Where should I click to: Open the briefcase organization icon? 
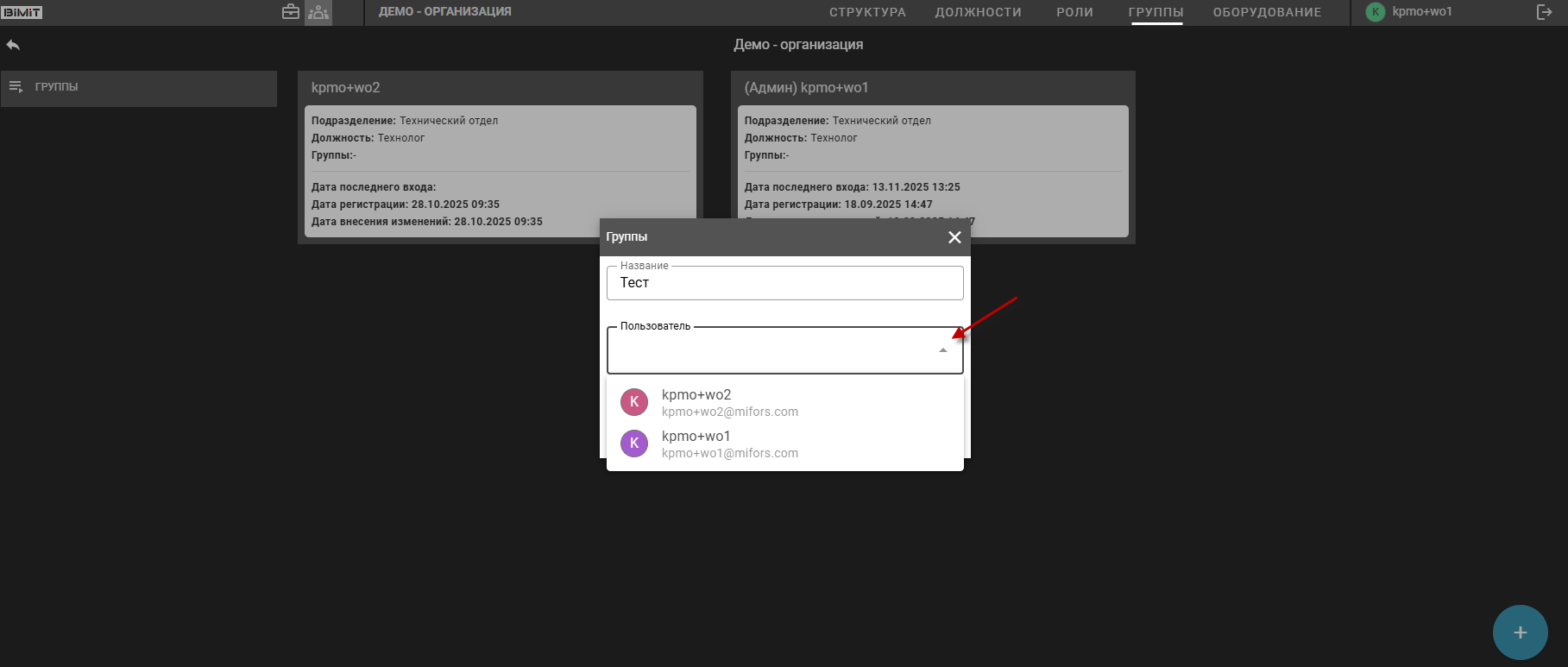(291, 12)
